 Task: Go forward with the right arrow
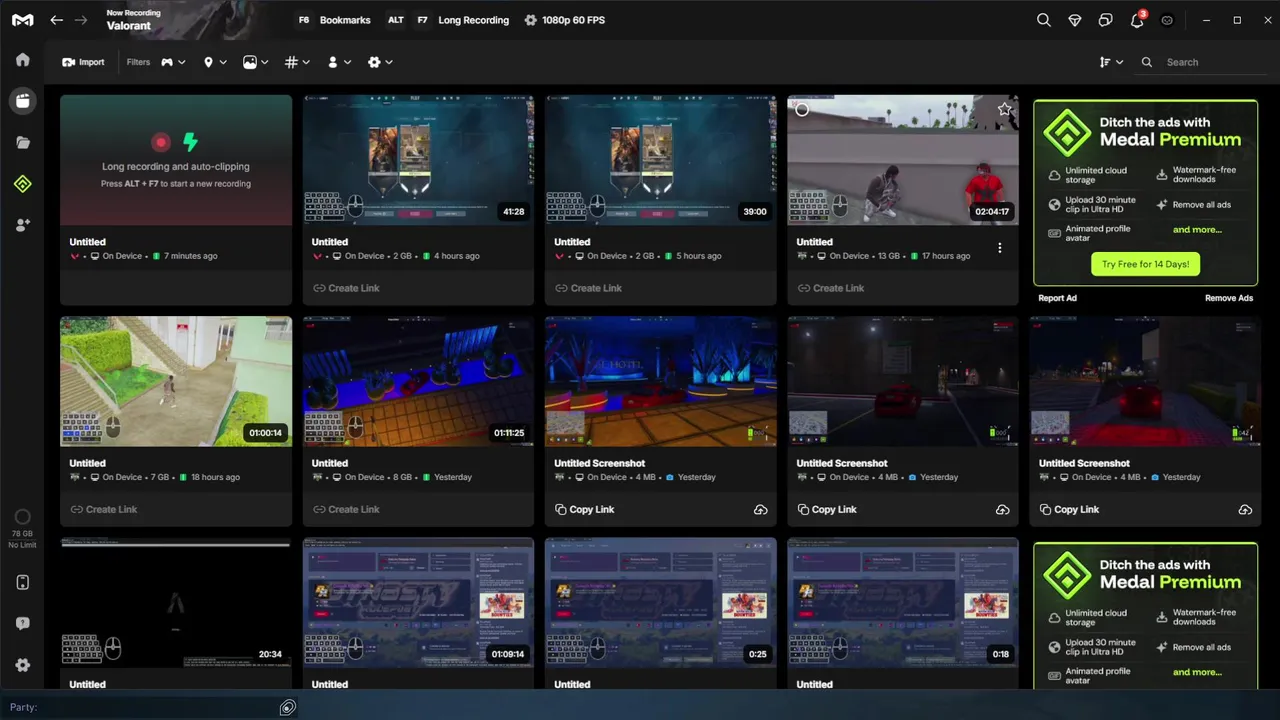click(81, 20)
